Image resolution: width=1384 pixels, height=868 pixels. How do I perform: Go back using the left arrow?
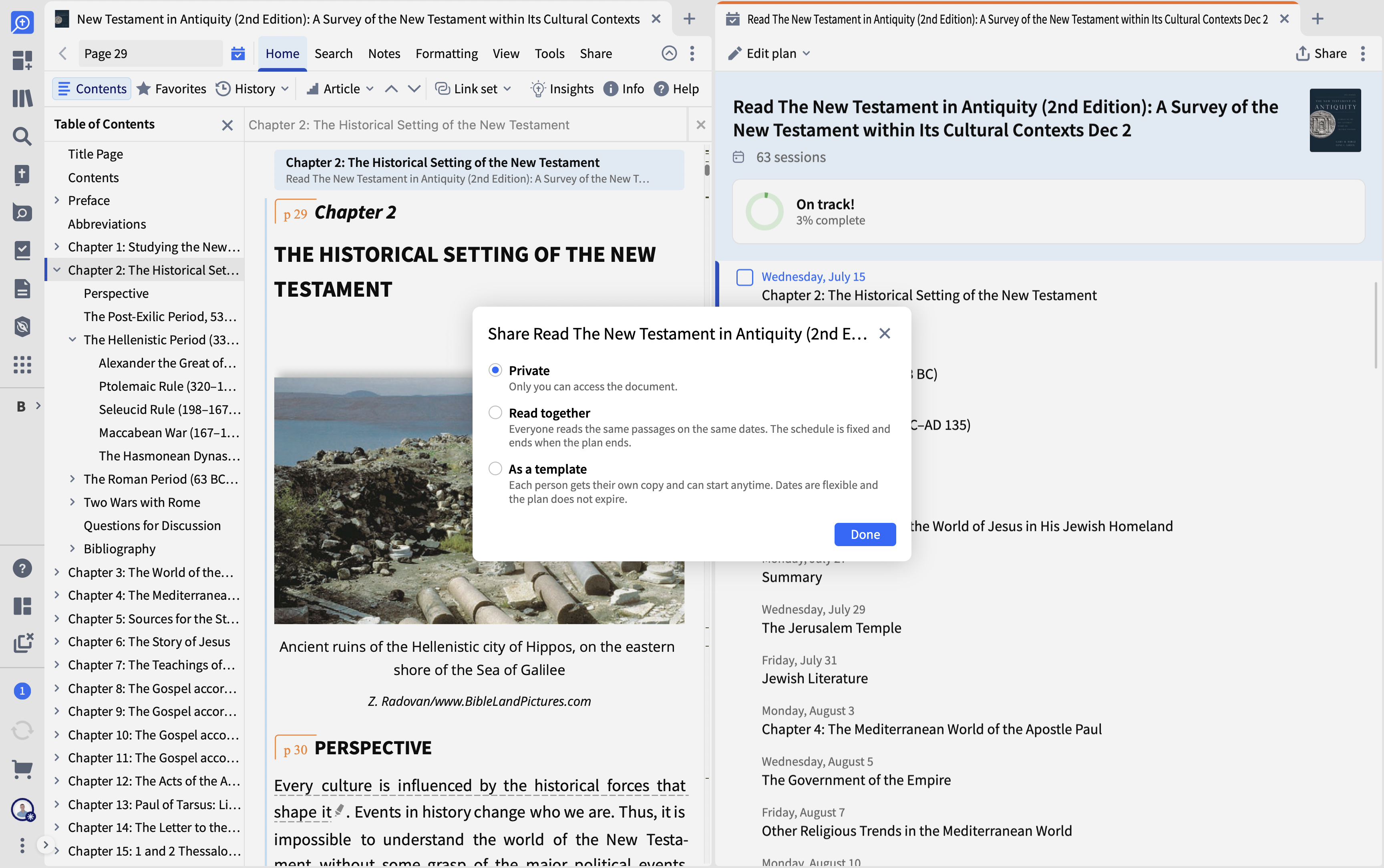[x=62, y=53]
